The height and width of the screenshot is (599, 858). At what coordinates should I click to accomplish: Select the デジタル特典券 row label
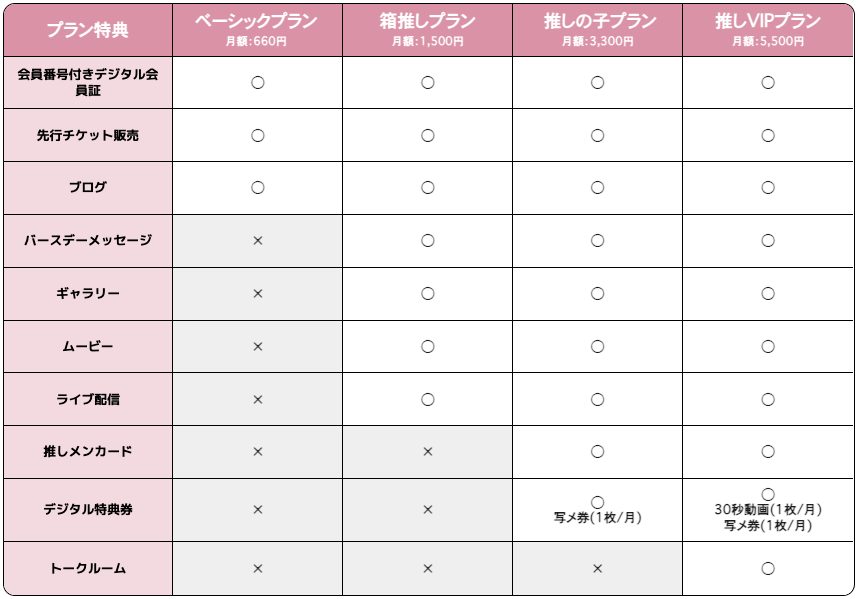pyautogui.click(x=87, y=510)
